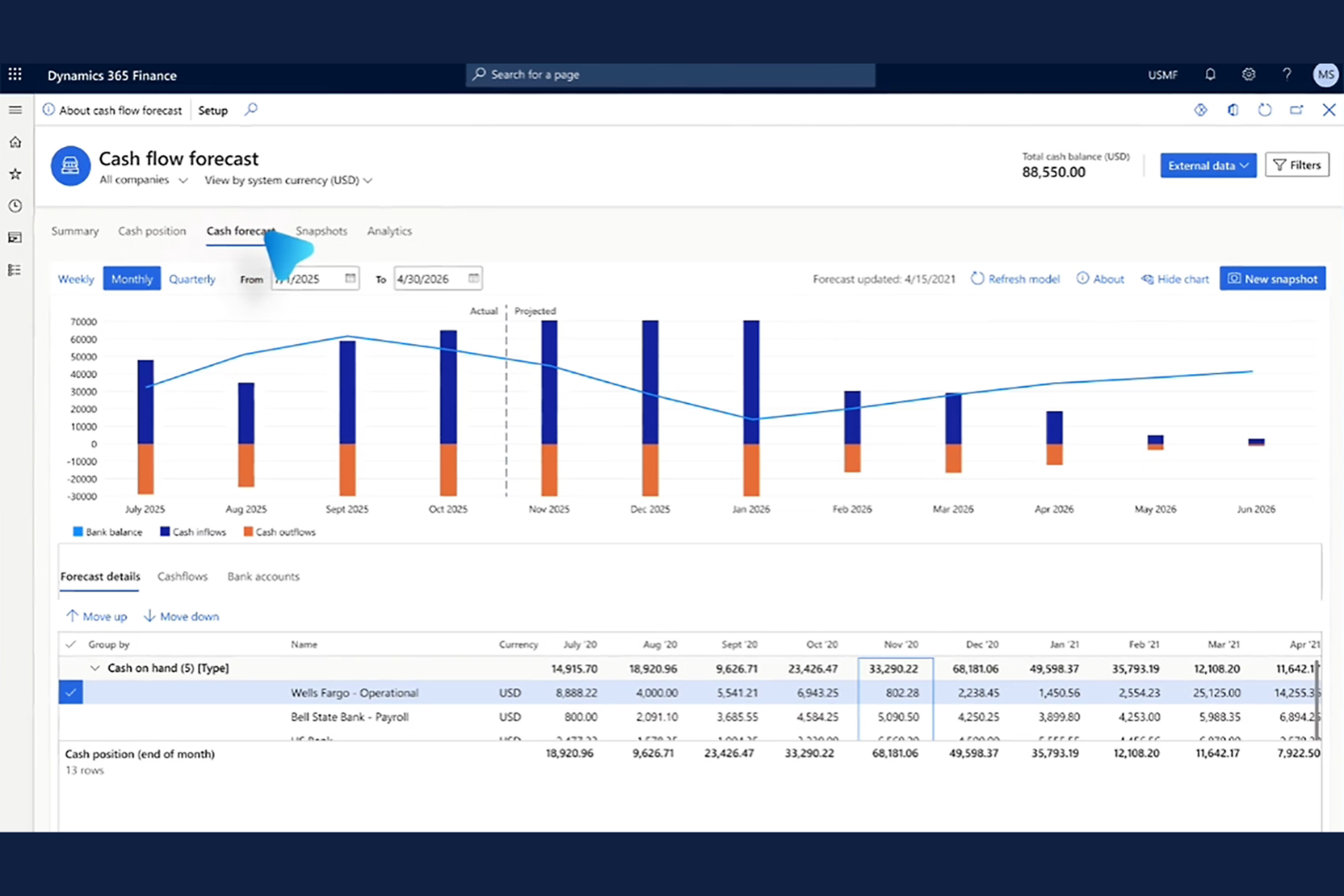Click the Search for a page box
The height and width of the screenshot is (896, 1344).
(670, 74)
